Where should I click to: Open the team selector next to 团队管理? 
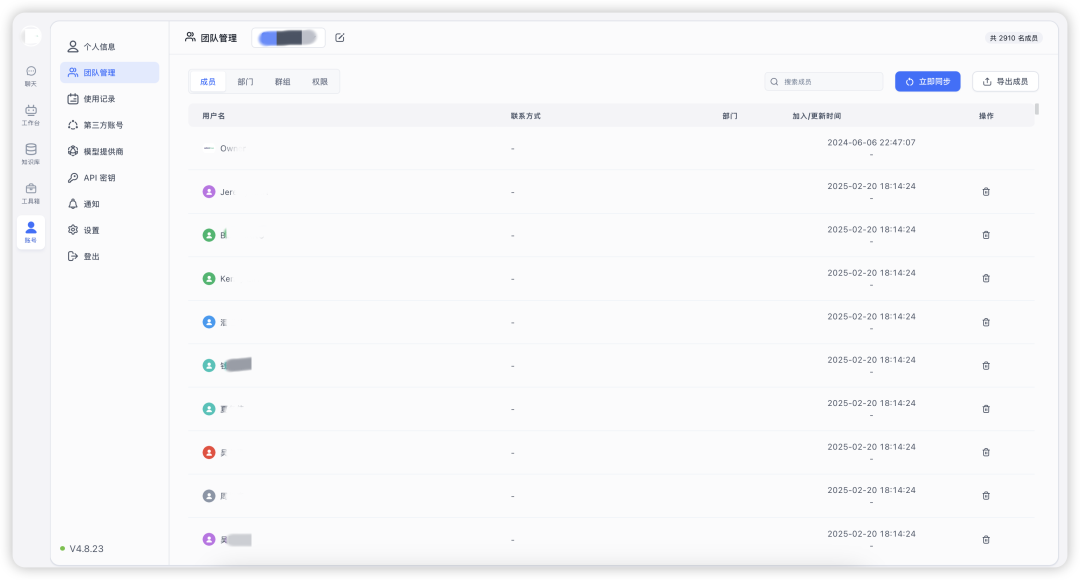click(288, 38)
